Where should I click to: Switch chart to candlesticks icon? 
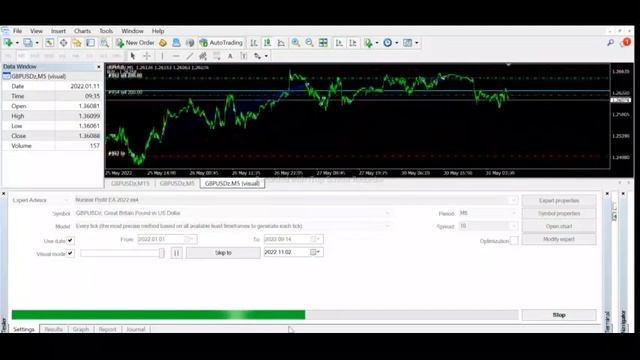click(267, 42)
